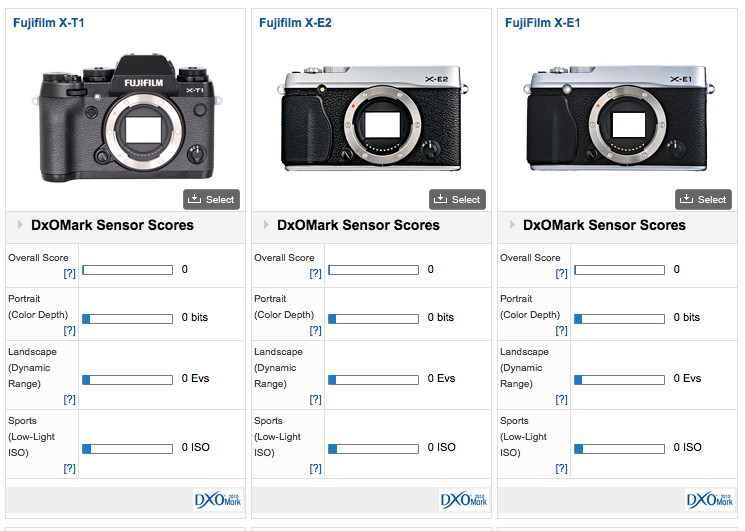Click the X-E2 "Portrait (Color Depth)" label

(x=284, y=306)
